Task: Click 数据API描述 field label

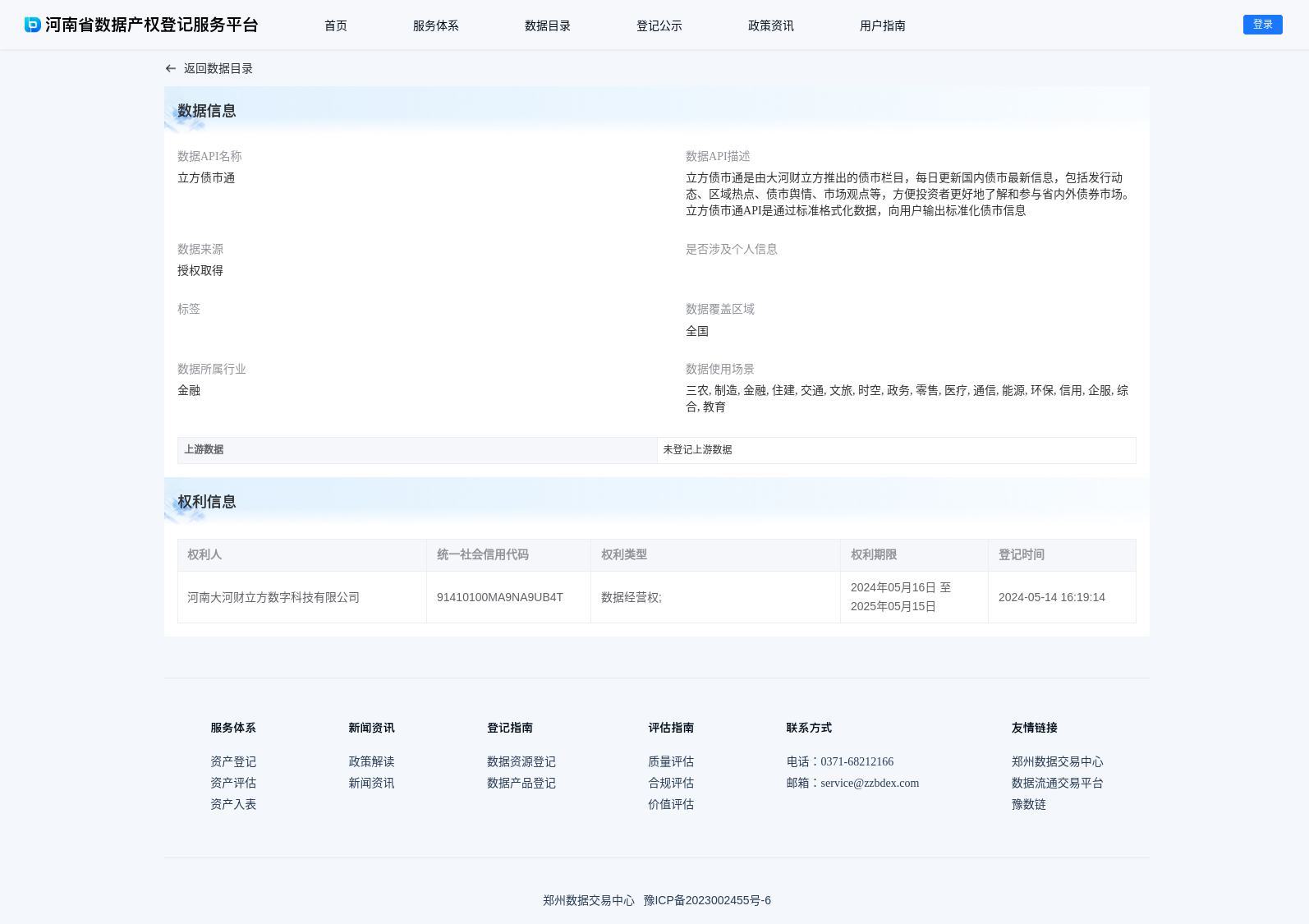Action: pos(718,156)
